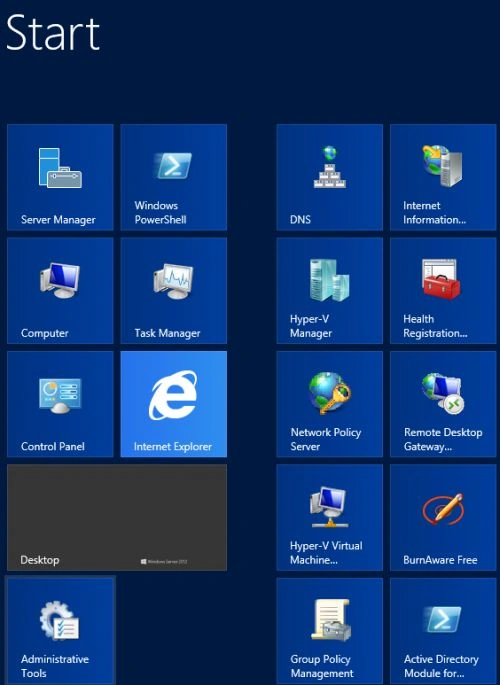Launch Task Manager tile
500x685 pixels.
click(x=173, y=291)
